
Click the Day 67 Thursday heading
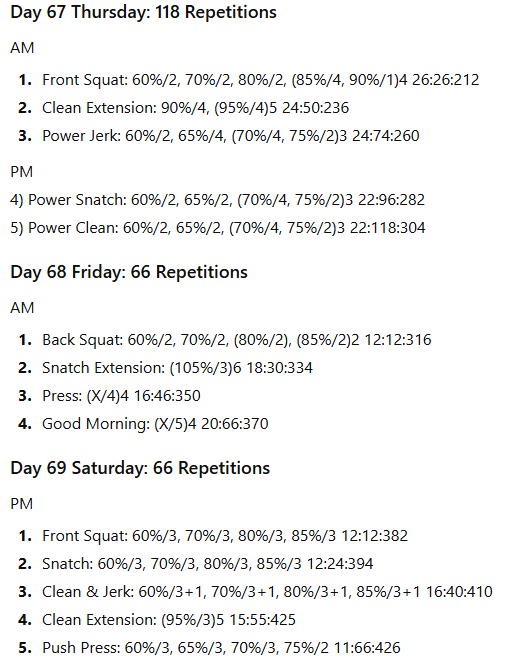pyautogui.click(x=144, y=12)
